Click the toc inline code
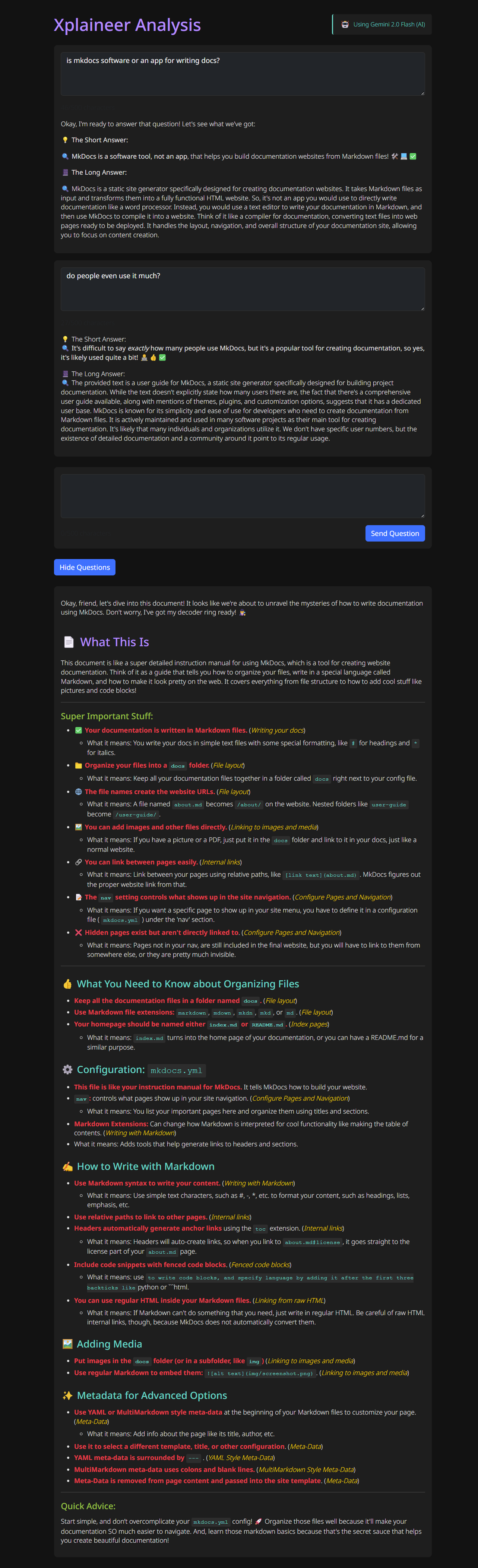 (x=261, y=1229)
